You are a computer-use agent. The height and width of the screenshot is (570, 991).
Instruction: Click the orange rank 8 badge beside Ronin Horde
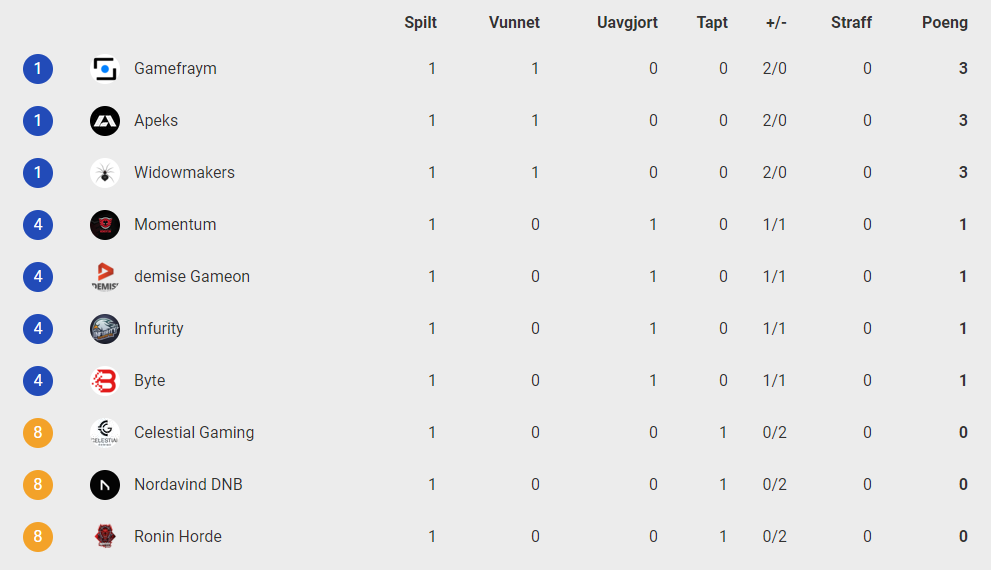(x=38, y=537)
